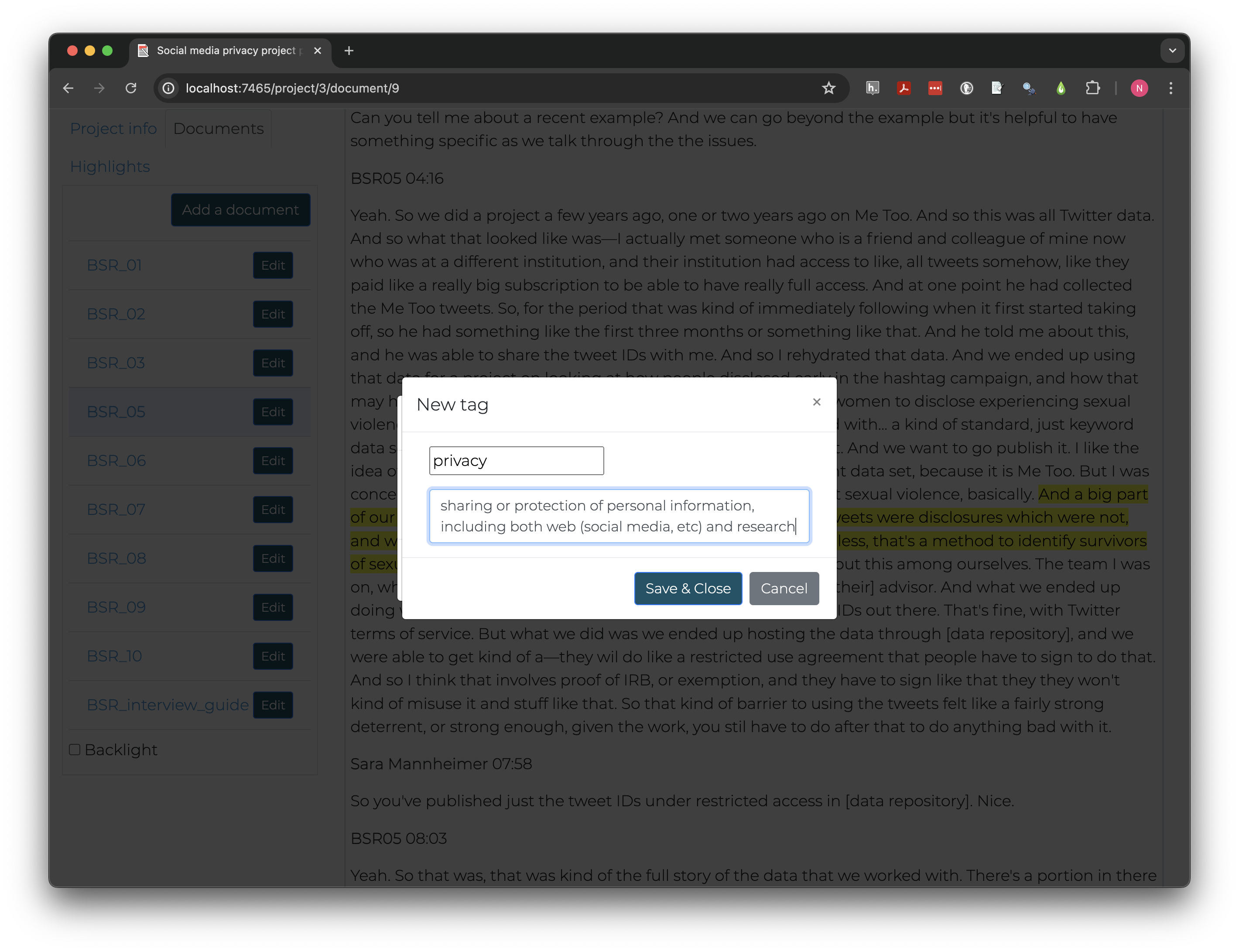
Task: Click the bookmark/star icon in address bar
Action: click(828, 88)
